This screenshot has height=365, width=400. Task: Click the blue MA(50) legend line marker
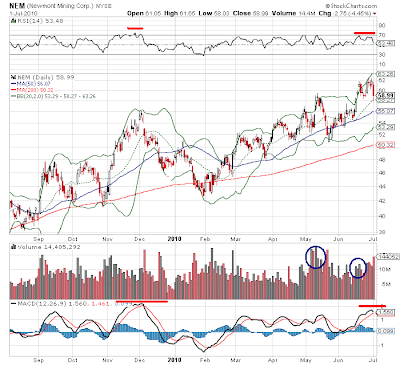pos(14,84)
